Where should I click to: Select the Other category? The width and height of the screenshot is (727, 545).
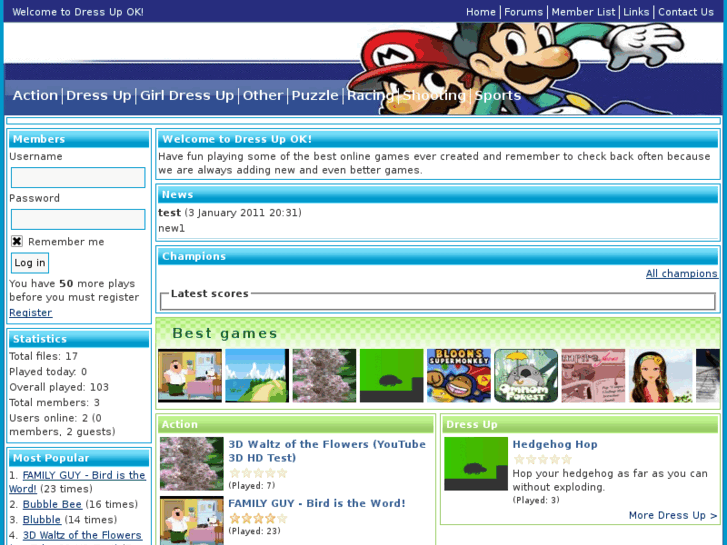tap(263, 96)
